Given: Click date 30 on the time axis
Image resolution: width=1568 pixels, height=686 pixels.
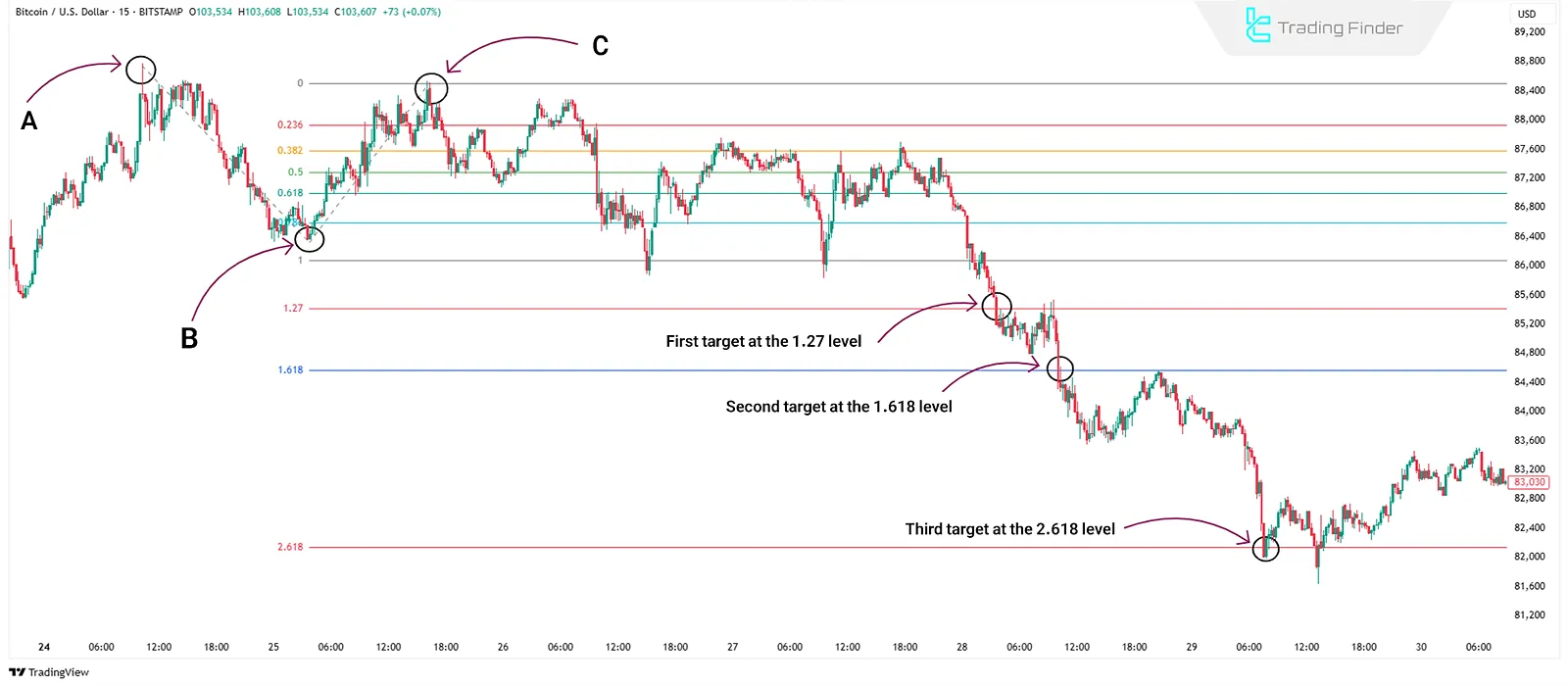Looking at the screenshot, I should coord(1421,647).
